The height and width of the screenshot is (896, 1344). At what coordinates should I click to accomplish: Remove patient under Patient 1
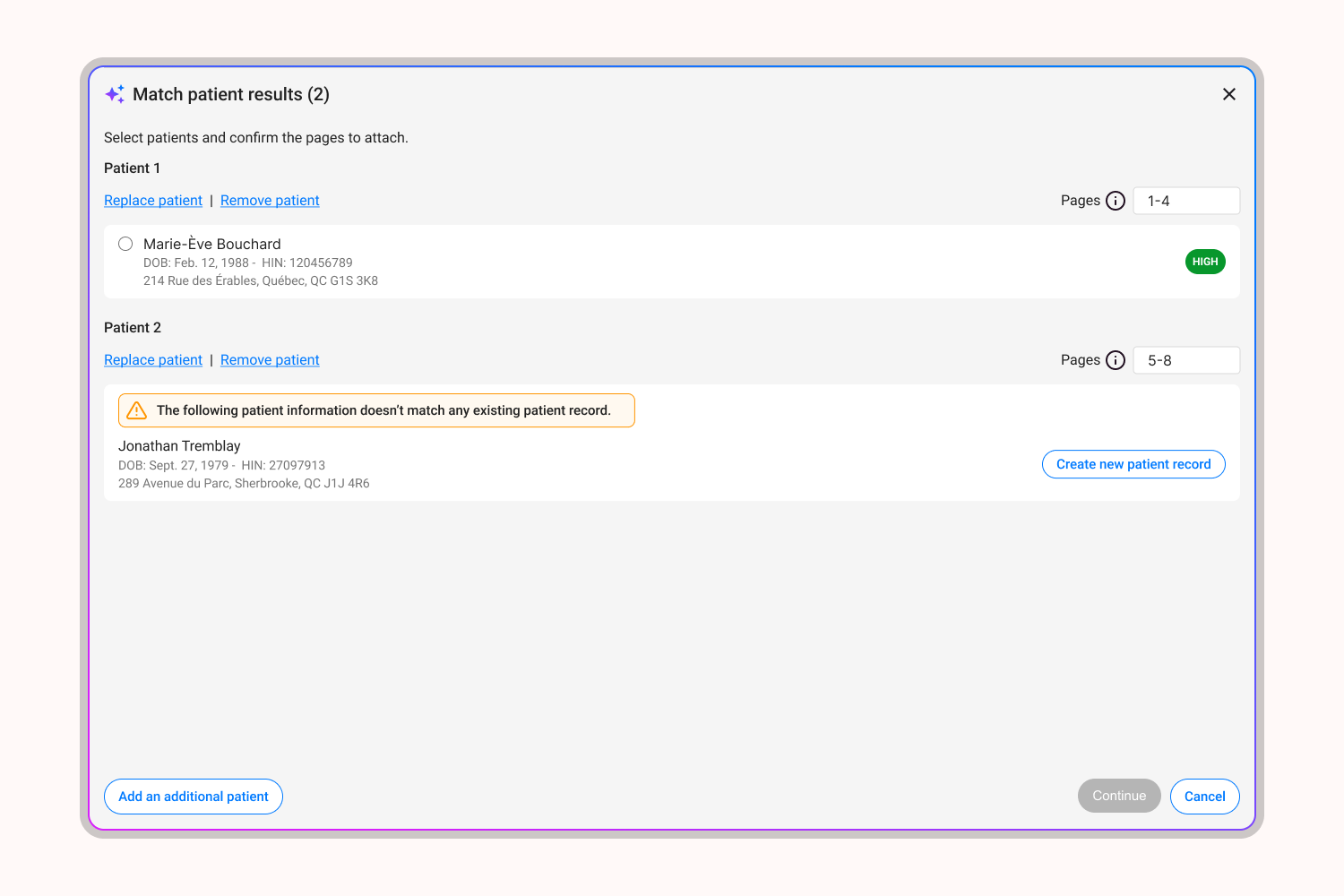pos(270,200)
